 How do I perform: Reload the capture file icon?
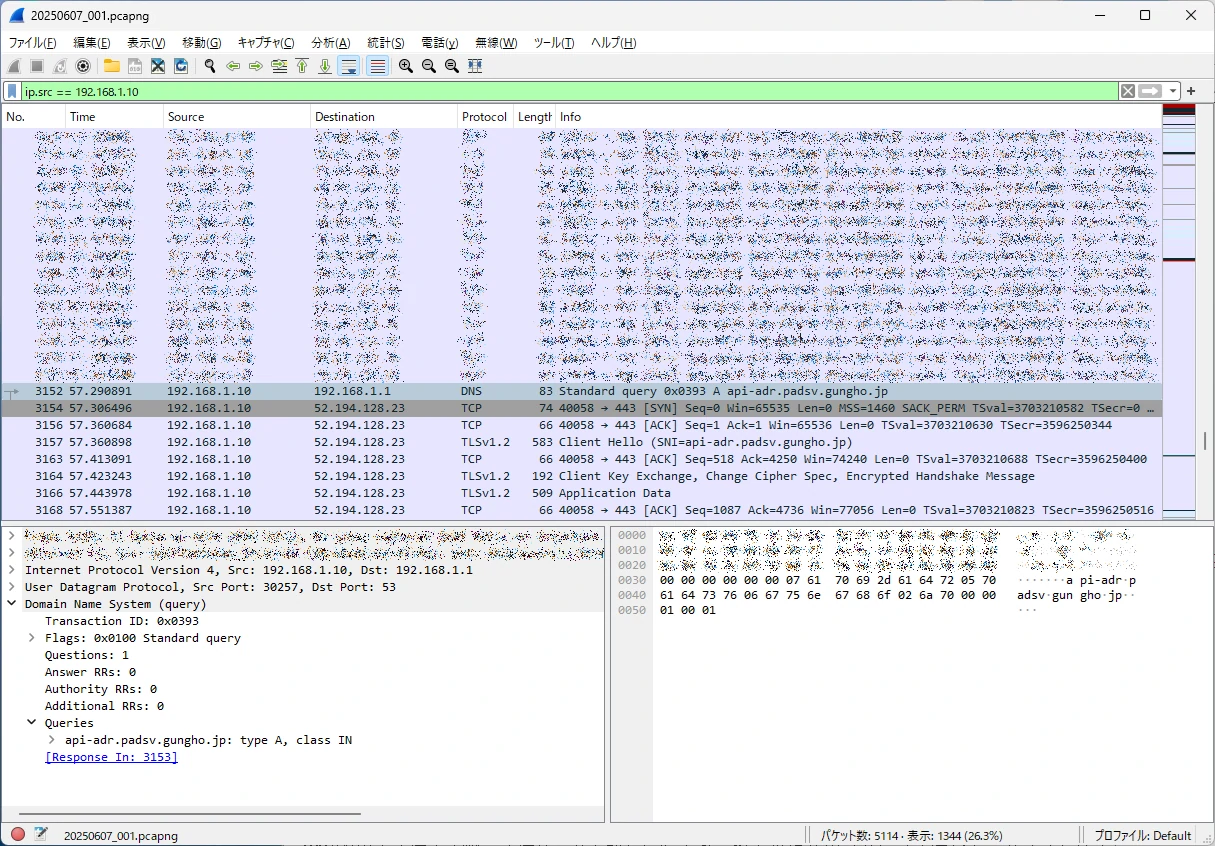click(181, 66)
